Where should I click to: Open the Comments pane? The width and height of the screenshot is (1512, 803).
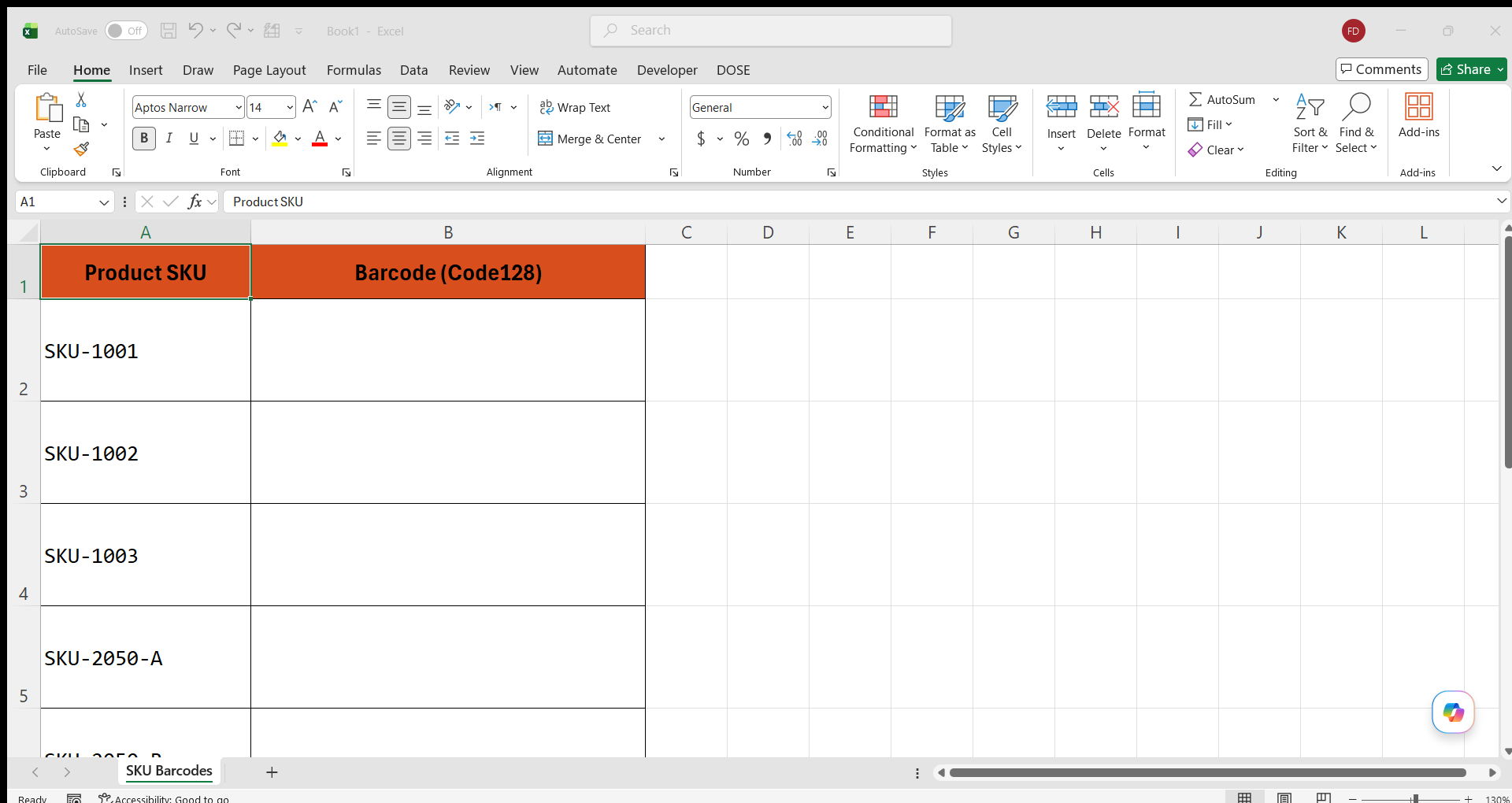[1382, 69]
